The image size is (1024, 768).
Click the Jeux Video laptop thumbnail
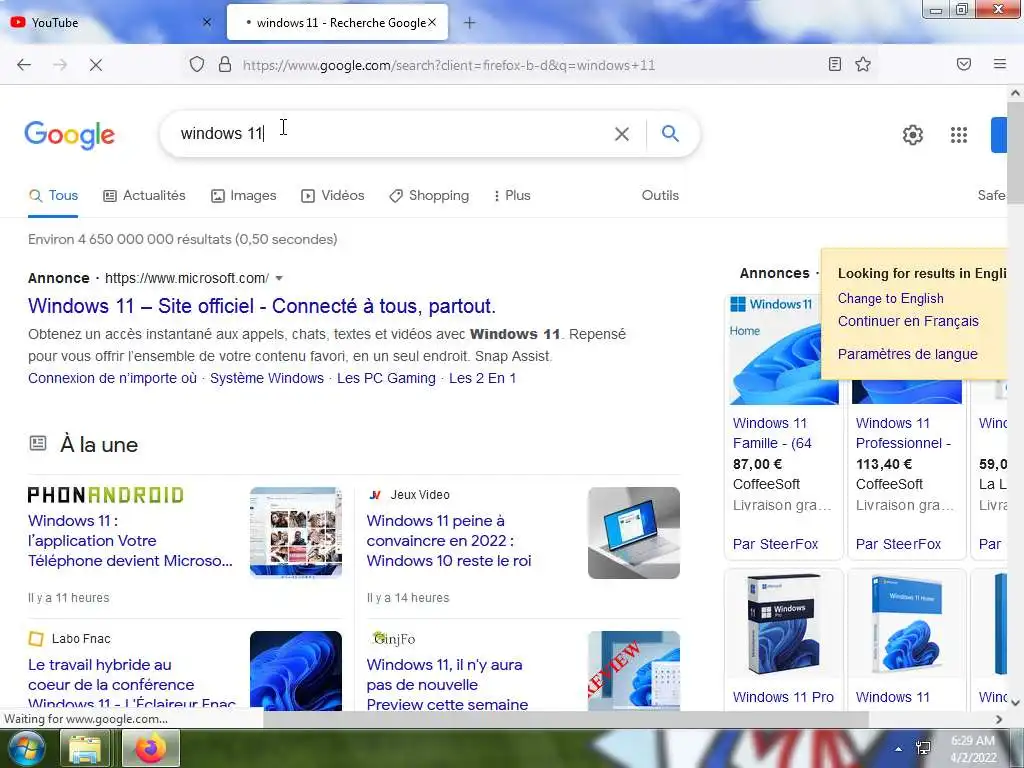click(633, 533)
